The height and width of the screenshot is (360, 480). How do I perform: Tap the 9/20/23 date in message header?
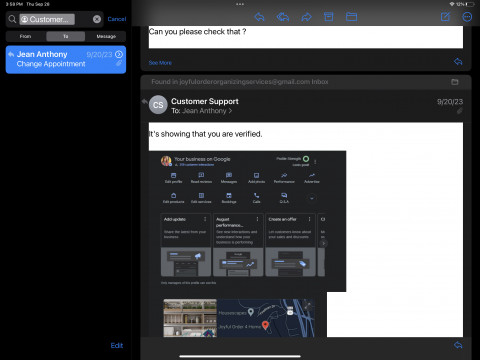[450, 102]
